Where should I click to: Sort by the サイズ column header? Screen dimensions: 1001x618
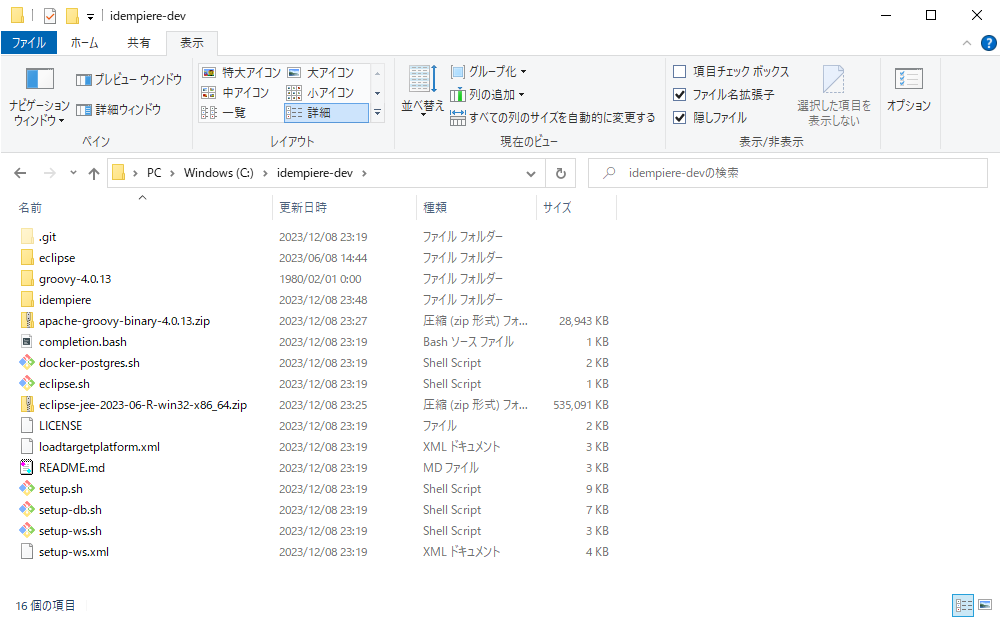click(x=576, y=207)
